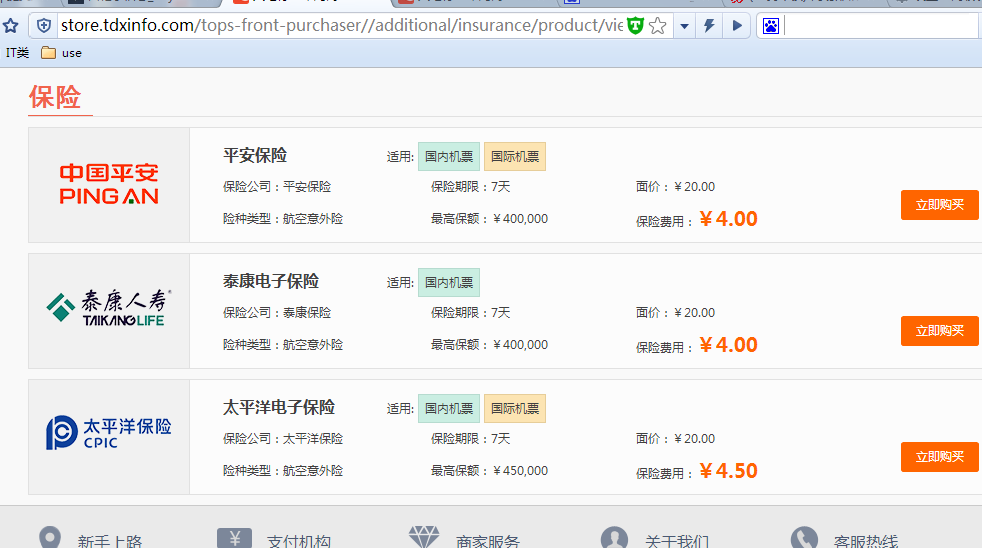Open the 支付机构 footer link

pyautogui.click(x=299, y=540)
